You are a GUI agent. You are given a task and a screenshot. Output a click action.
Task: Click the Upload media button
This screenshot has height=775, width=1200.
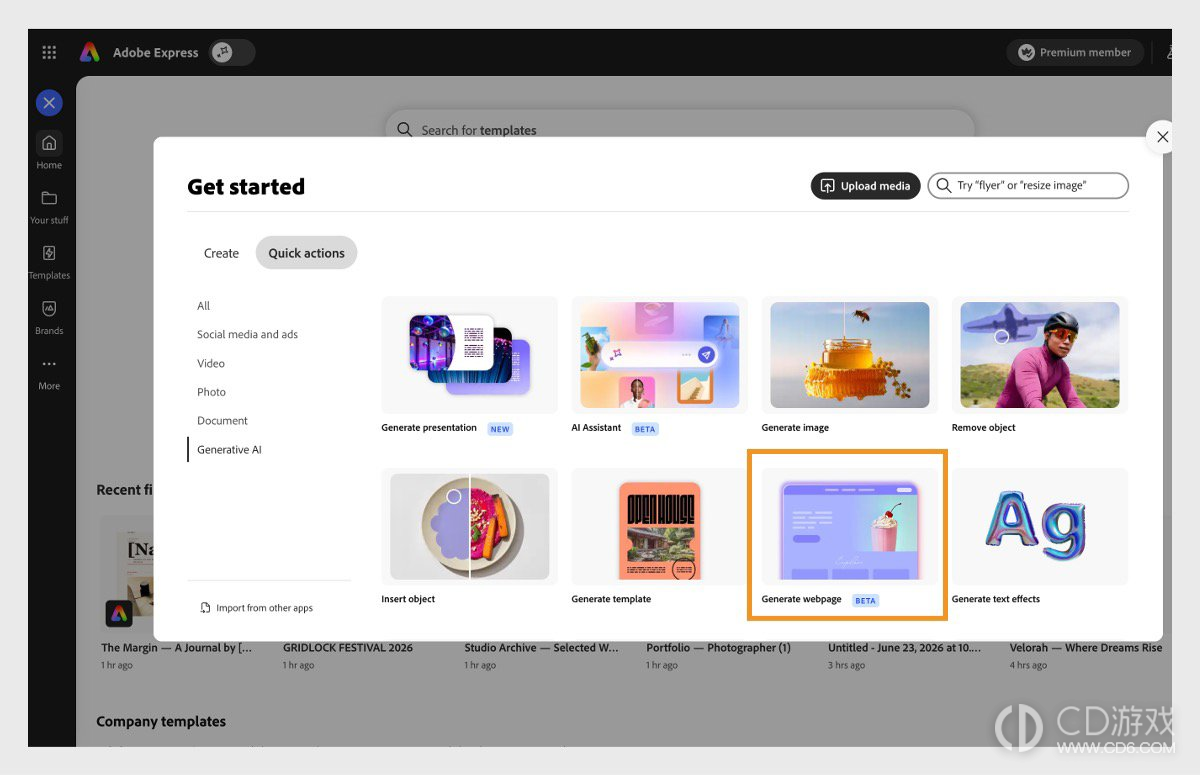865,186
